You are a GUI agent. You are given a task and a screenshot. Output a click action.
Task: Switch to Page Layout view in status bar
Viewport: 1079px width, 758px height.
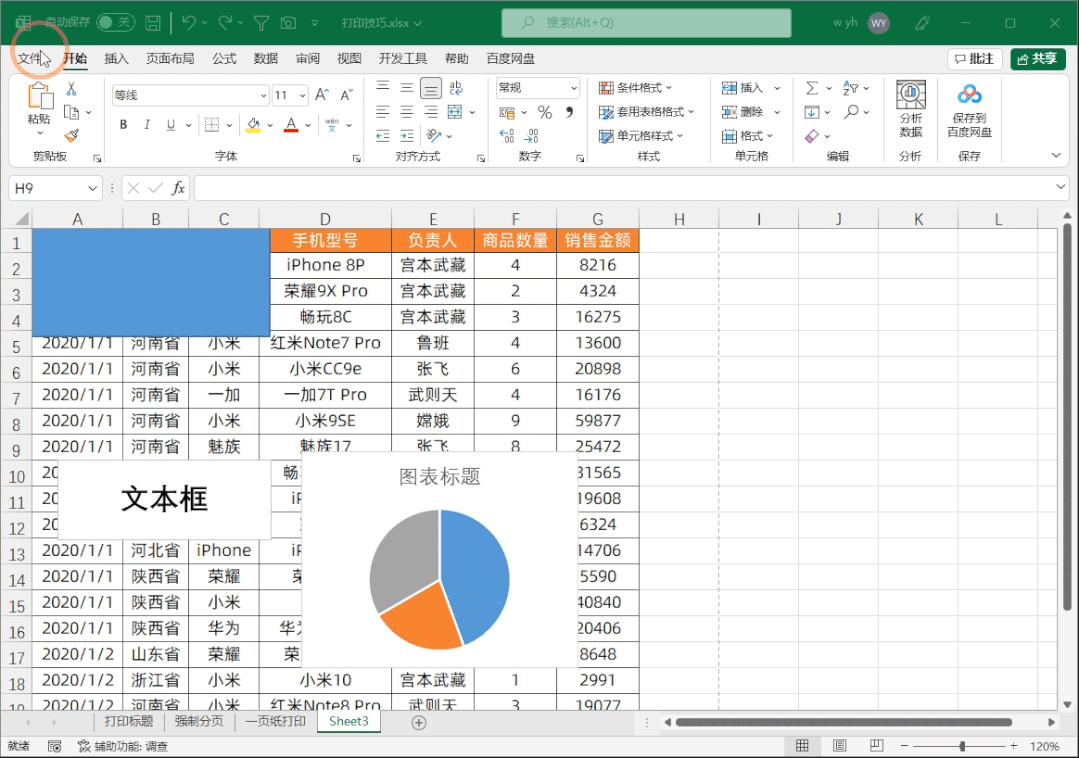[x=840, y=746]
